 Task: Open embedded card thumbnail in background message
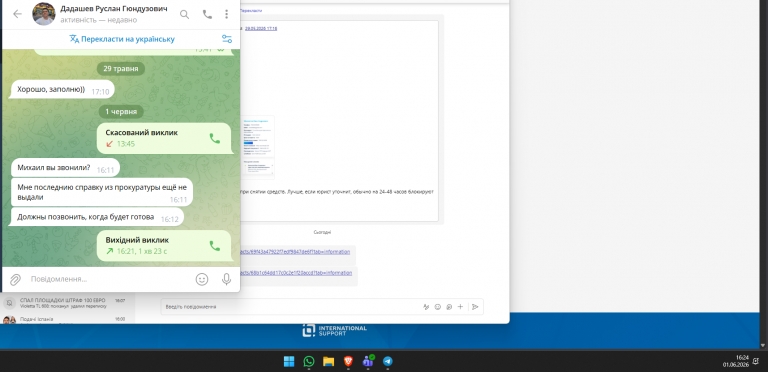point(258,147)
